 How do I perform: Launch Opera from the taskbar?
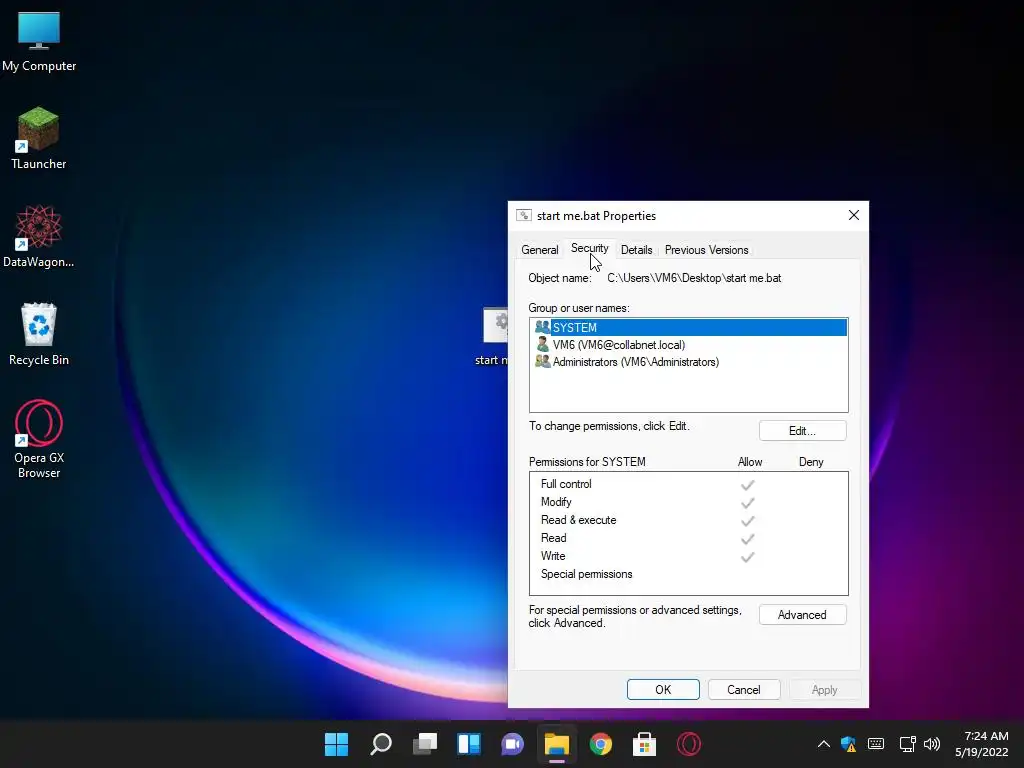(x=689, y=744)
